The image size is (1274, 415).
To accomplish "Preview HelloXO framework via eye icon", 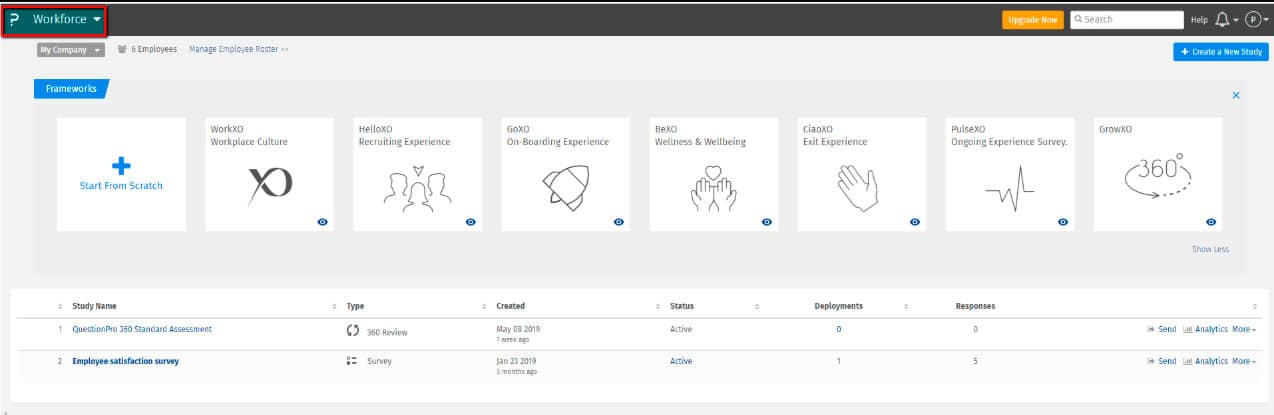I will coord(471,222).
